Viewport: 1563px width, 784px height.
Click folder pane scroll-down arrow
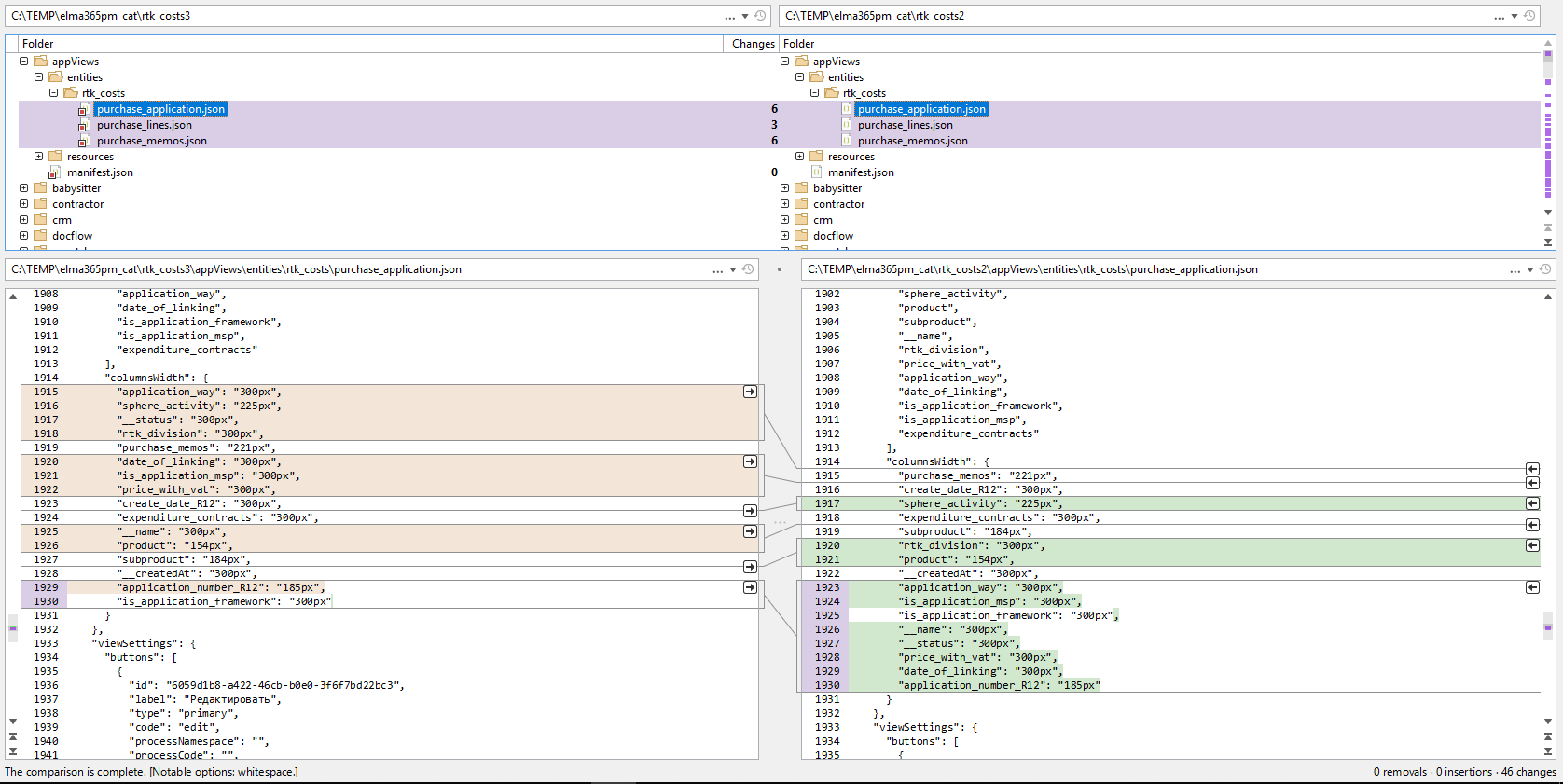click(x=1548, y=213)
